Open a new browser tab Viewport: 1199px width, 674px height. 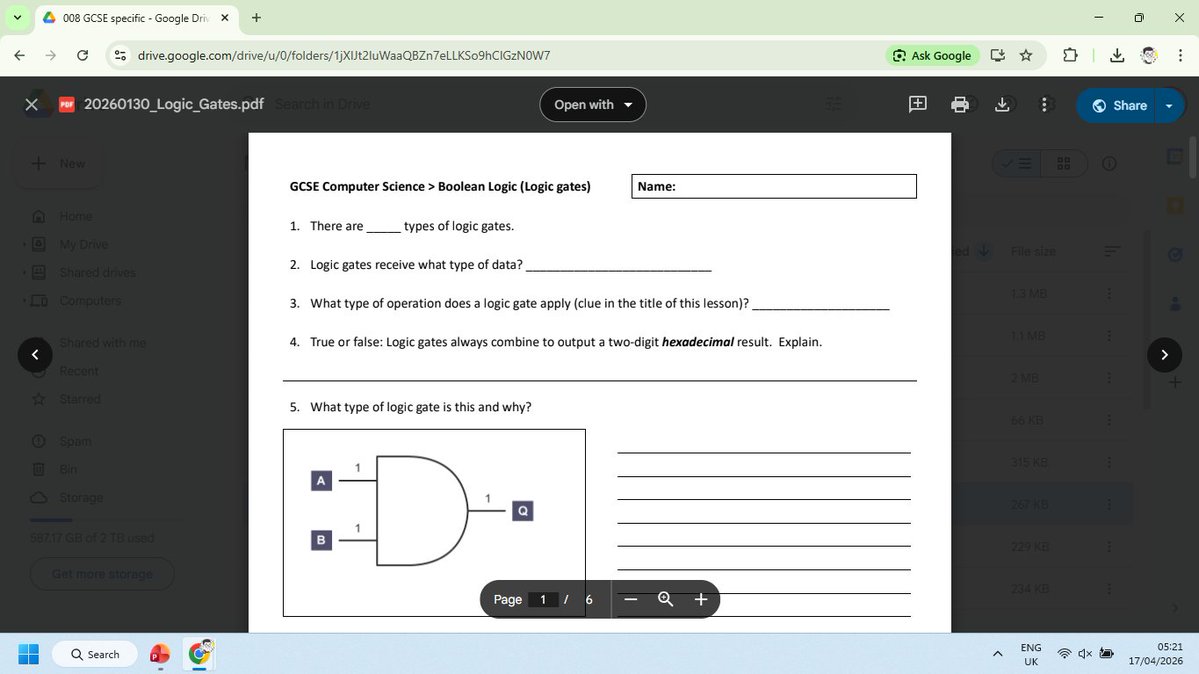256,18
